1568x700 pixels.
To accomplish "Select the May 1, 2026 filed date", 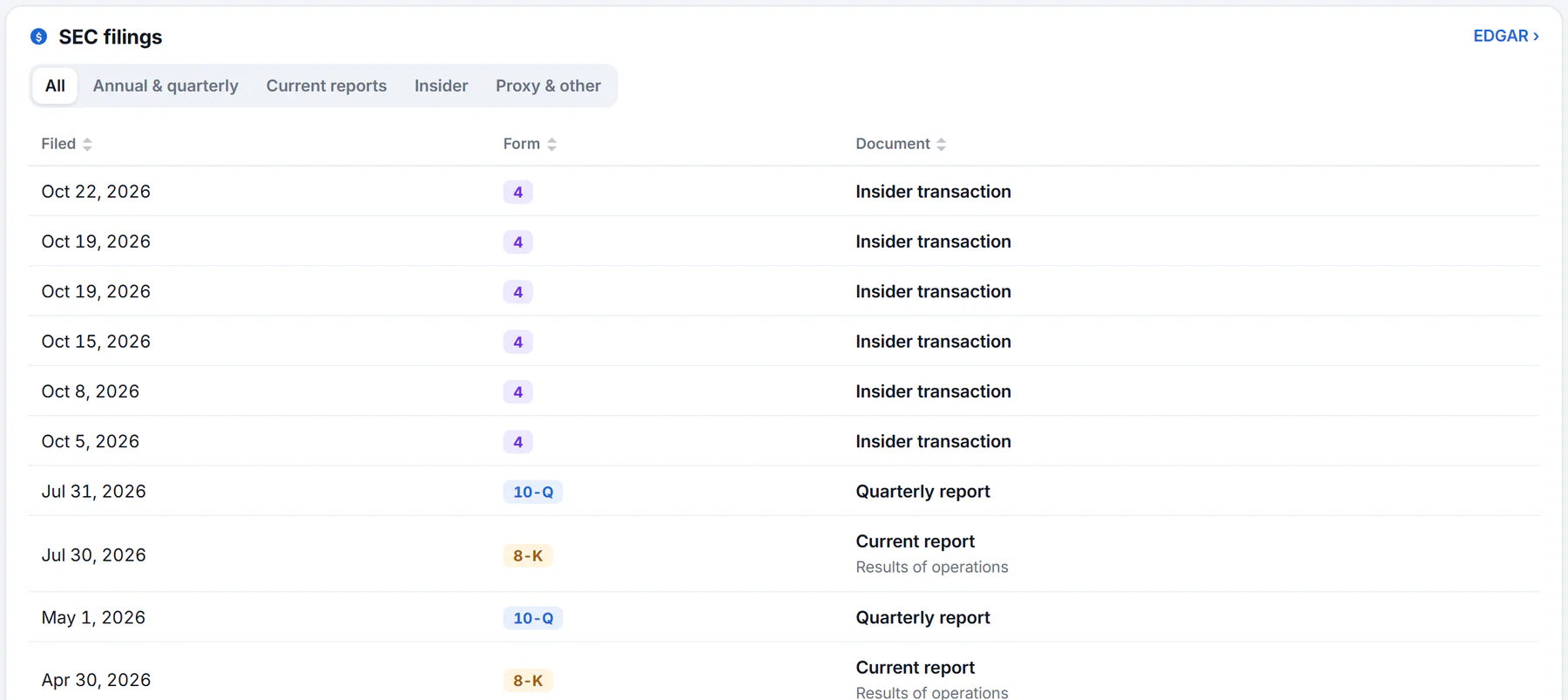I will pyautogui.click(x=93, y=618).
